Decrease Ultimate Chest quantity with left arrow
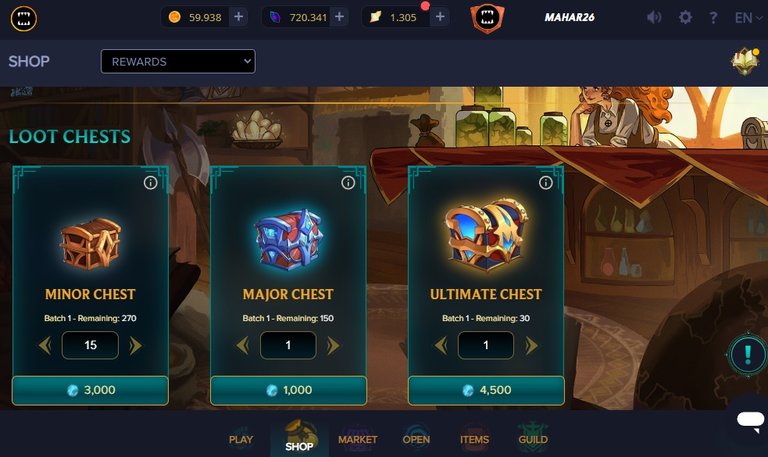This screenshot has height=457, width=768. tap(441, 345)
